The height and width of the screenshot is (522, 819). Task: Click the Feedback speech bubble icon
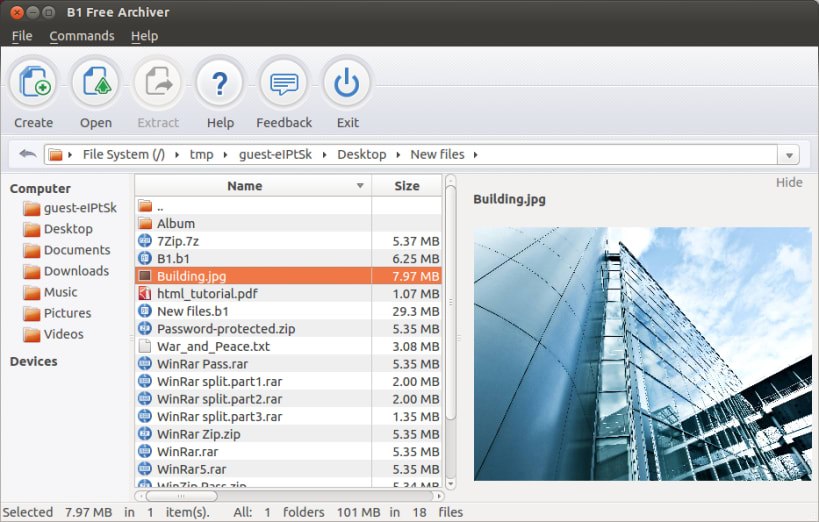[284, 84]
